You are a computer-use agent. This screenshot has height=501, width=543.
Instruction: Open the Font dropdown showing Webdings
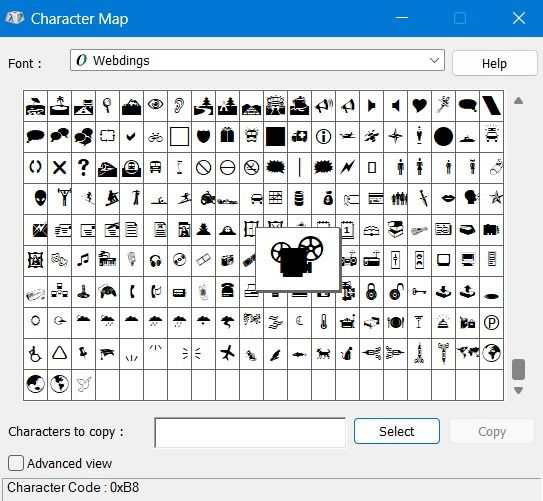tap(257, 60)
